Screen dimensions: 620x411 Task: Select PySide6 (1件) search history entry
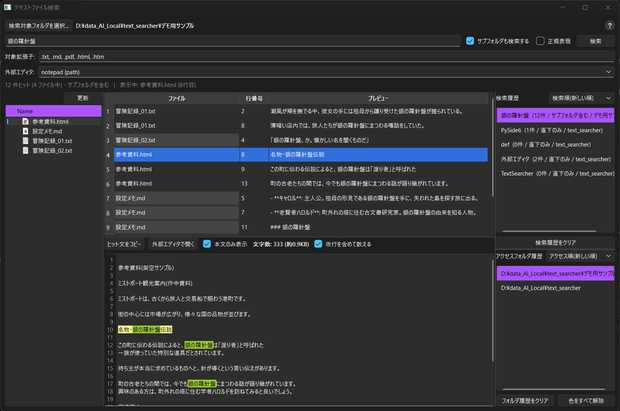point(555,130)
